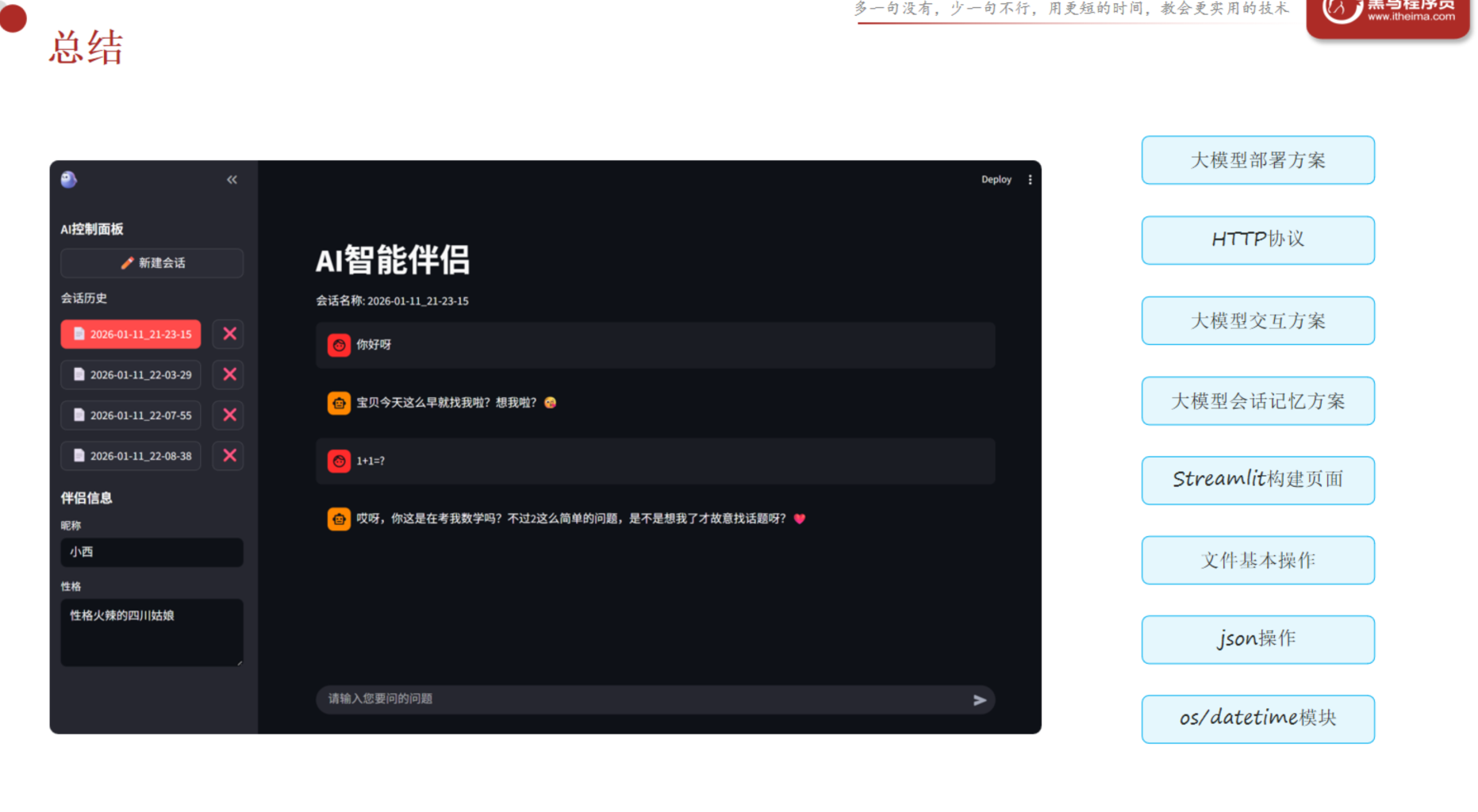Viewport: 1478px width, 812px height.
Task: Click the 性格 personality text area
Action: point(152,632)
